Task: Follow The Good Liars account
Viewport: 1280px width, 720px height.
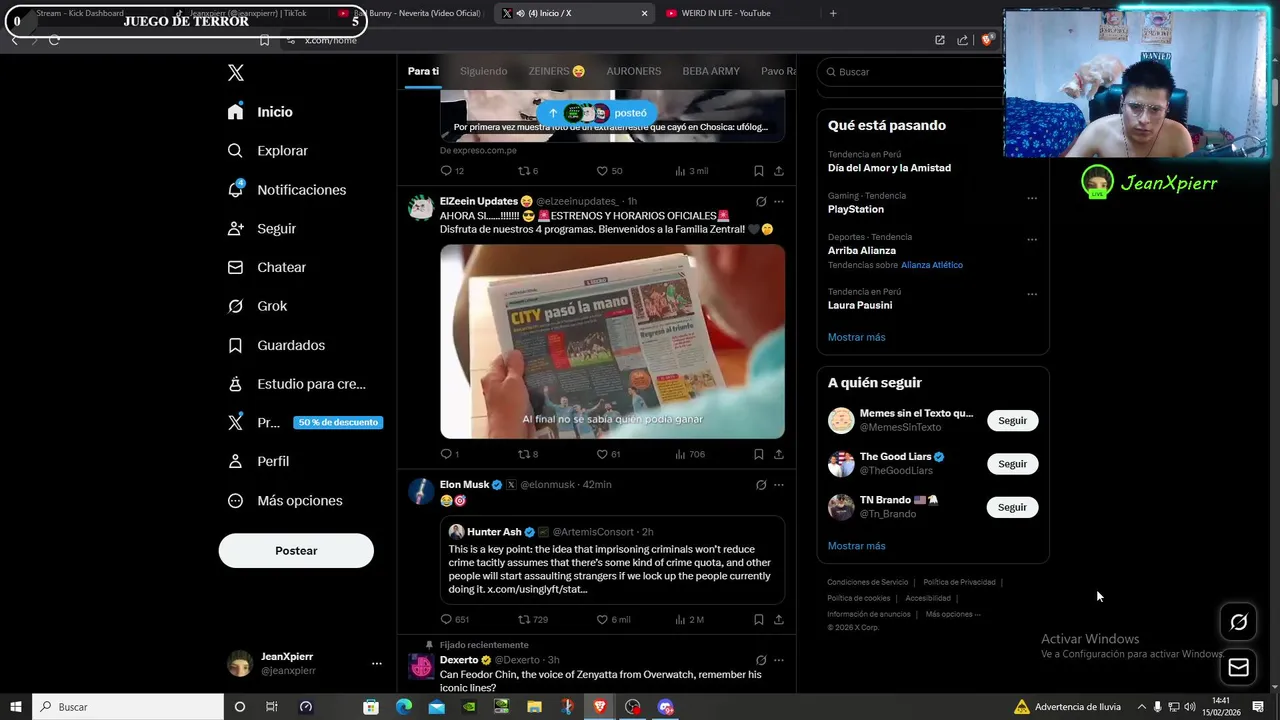Action: pyautogui.click(x=1012, y=464)
